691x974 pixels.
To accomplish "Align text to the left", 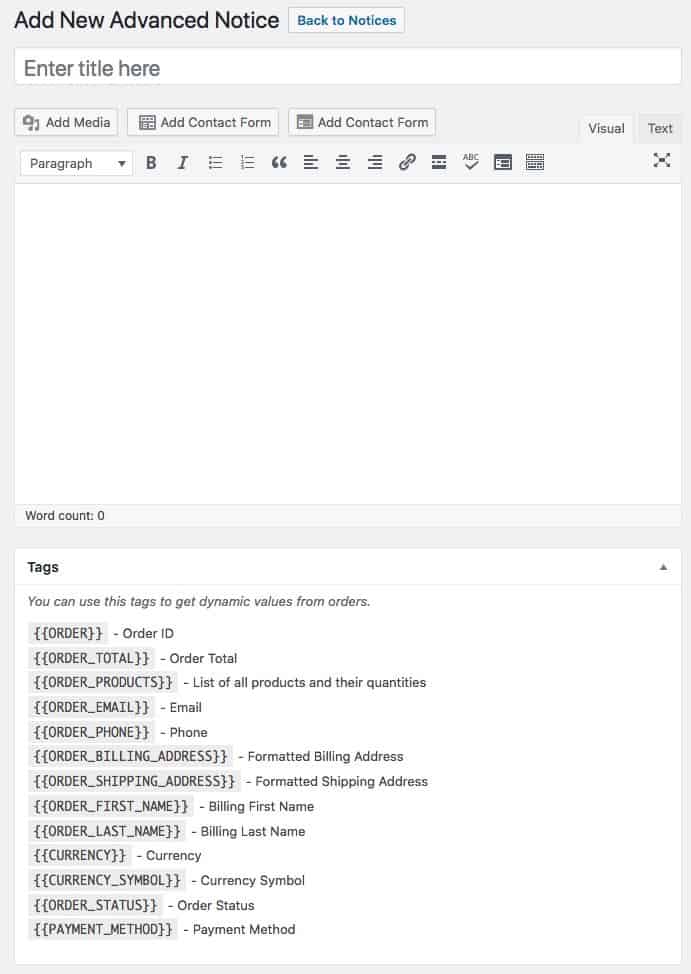I will (311, 163).
